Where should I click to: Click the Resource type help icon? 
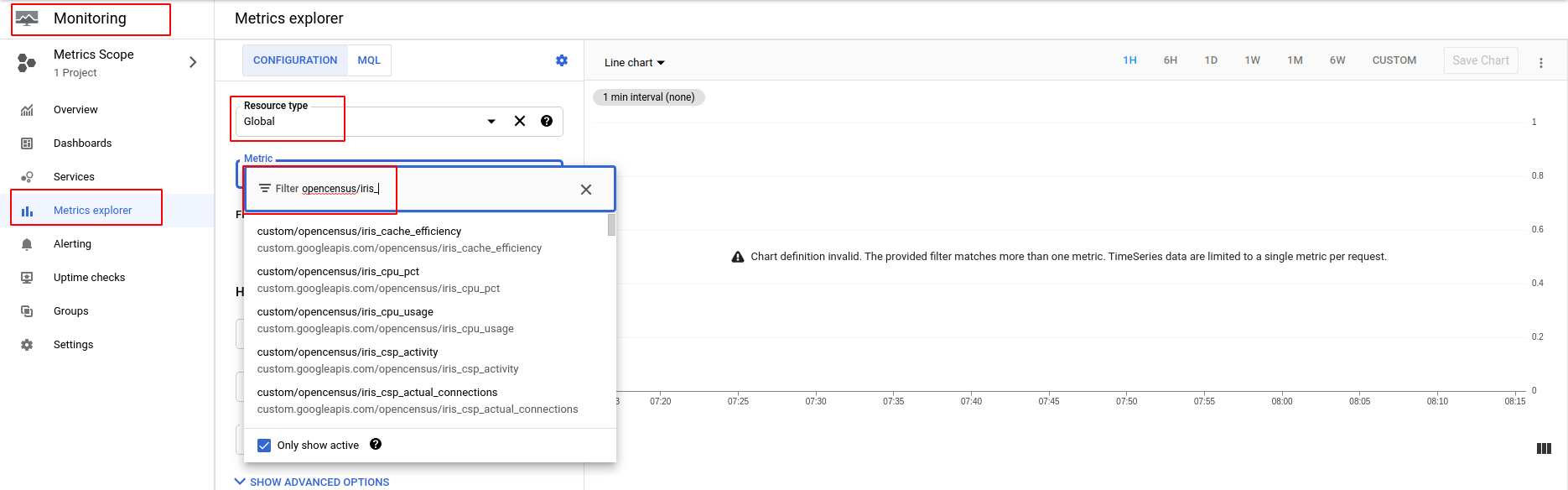[547, 121]
